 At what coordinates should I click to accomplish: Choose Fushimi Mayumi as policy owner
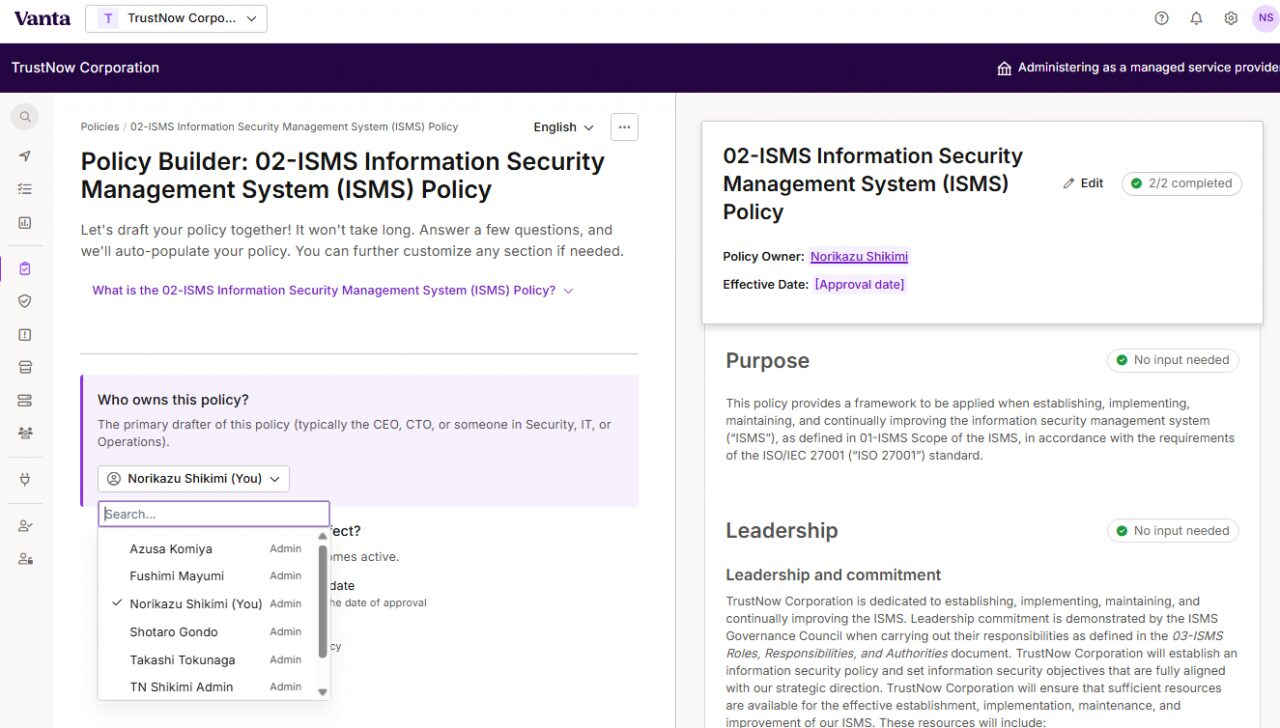point(209,576)
